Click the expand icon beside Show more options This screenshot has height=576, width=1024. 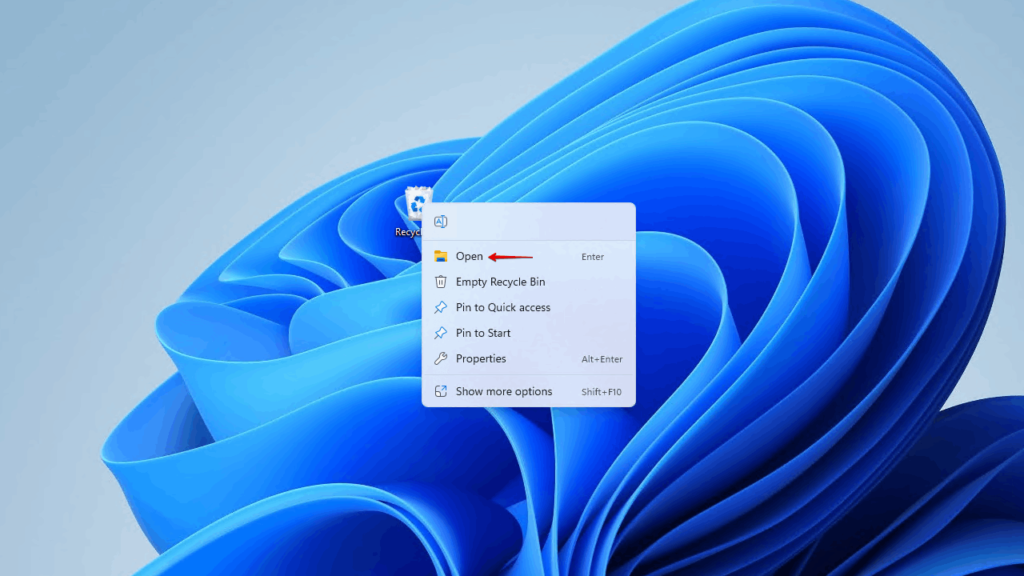[x=440, y=391]
